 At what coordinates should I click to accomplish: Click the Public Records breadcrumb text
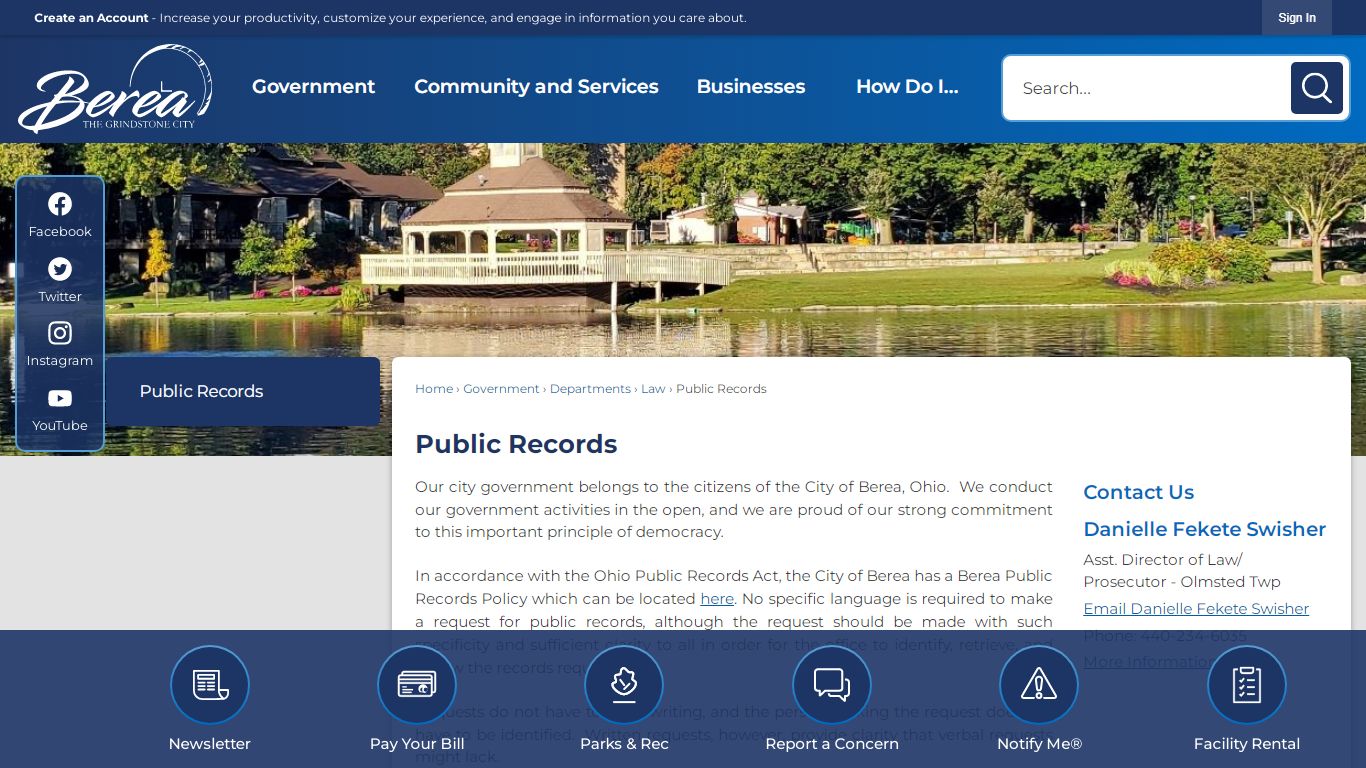[721, 389]
